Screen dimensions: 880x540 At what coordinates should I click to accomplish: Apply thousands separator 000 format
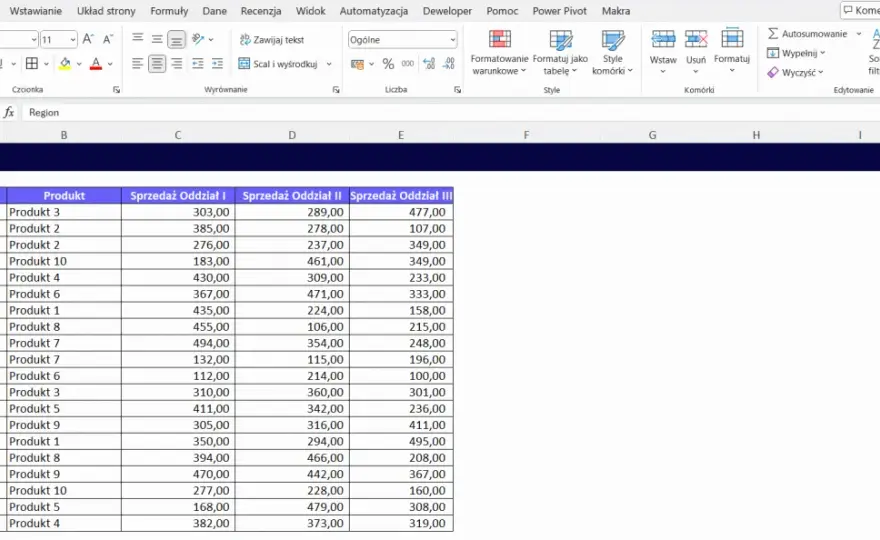tap(407, 64)
